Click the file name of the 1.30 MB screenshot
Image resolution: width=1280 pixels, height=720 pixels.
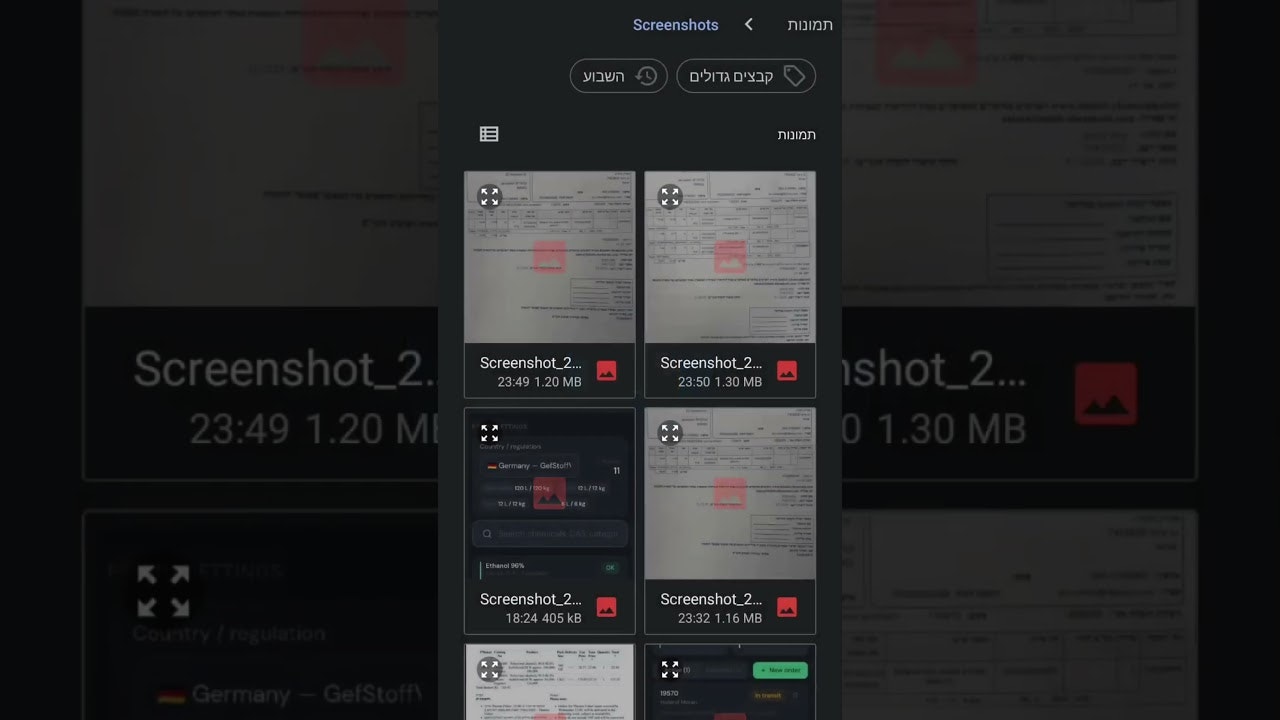[711, 363]
